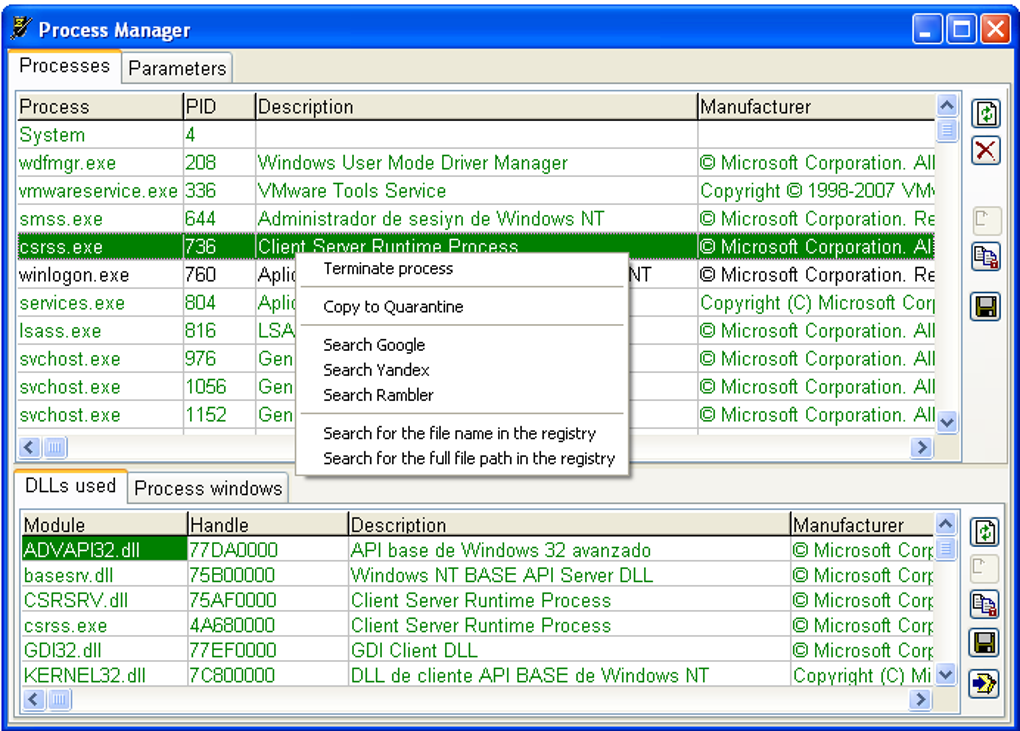This screenshot has width=1020, height=731.
Task: Click the Windows User Mode Driver Manager description
Action: tap(412, 163)
